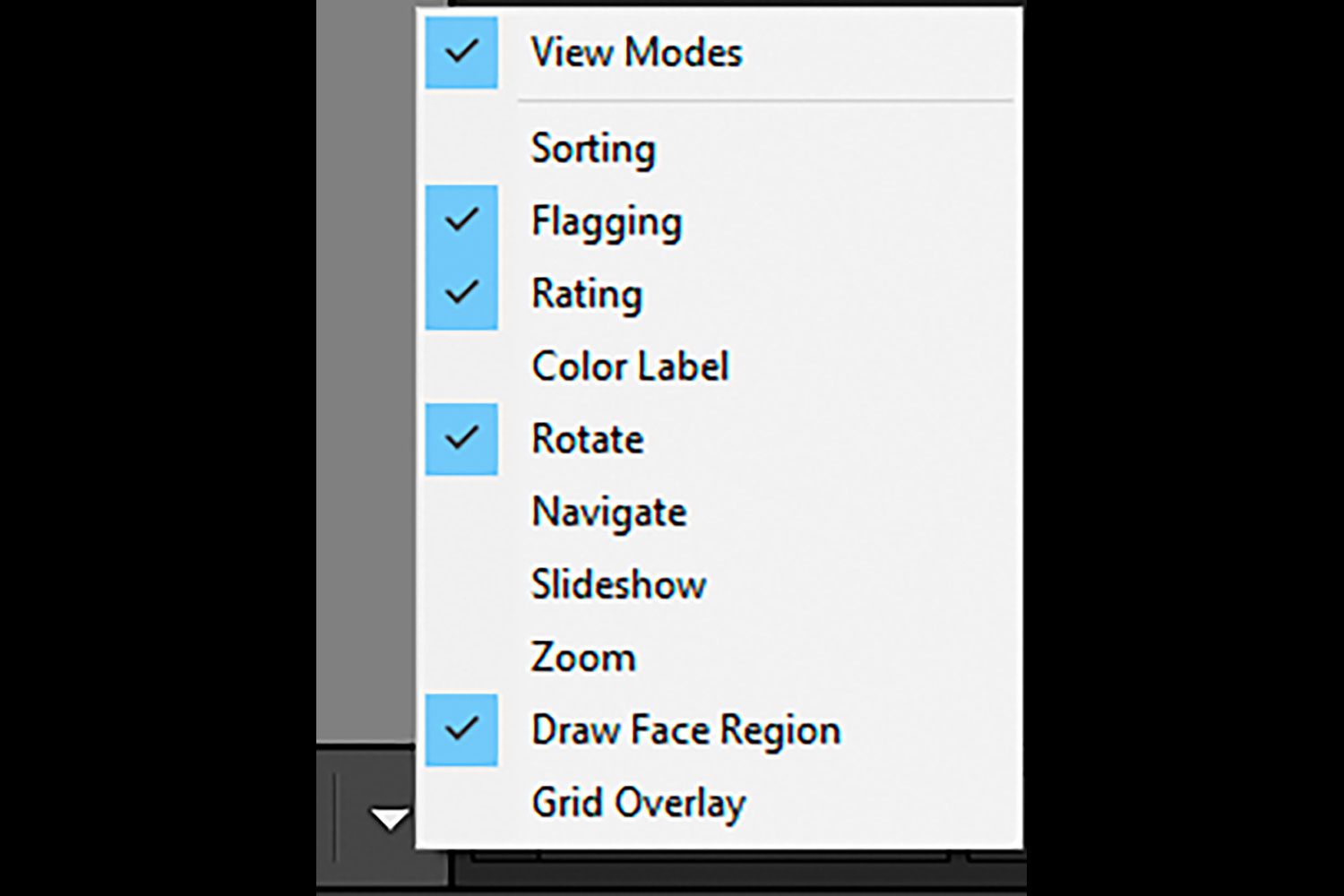Click empty check space beside Sorting

461,149
